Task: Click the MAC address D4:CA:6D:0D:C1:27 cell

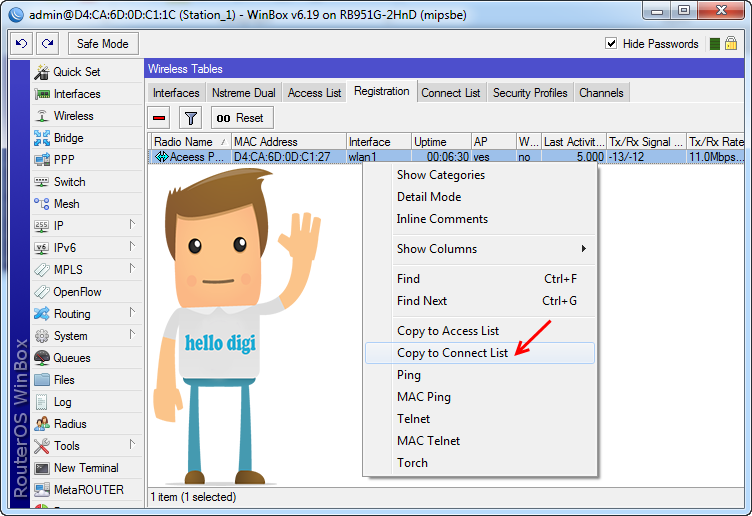Action: pos(289,157)
